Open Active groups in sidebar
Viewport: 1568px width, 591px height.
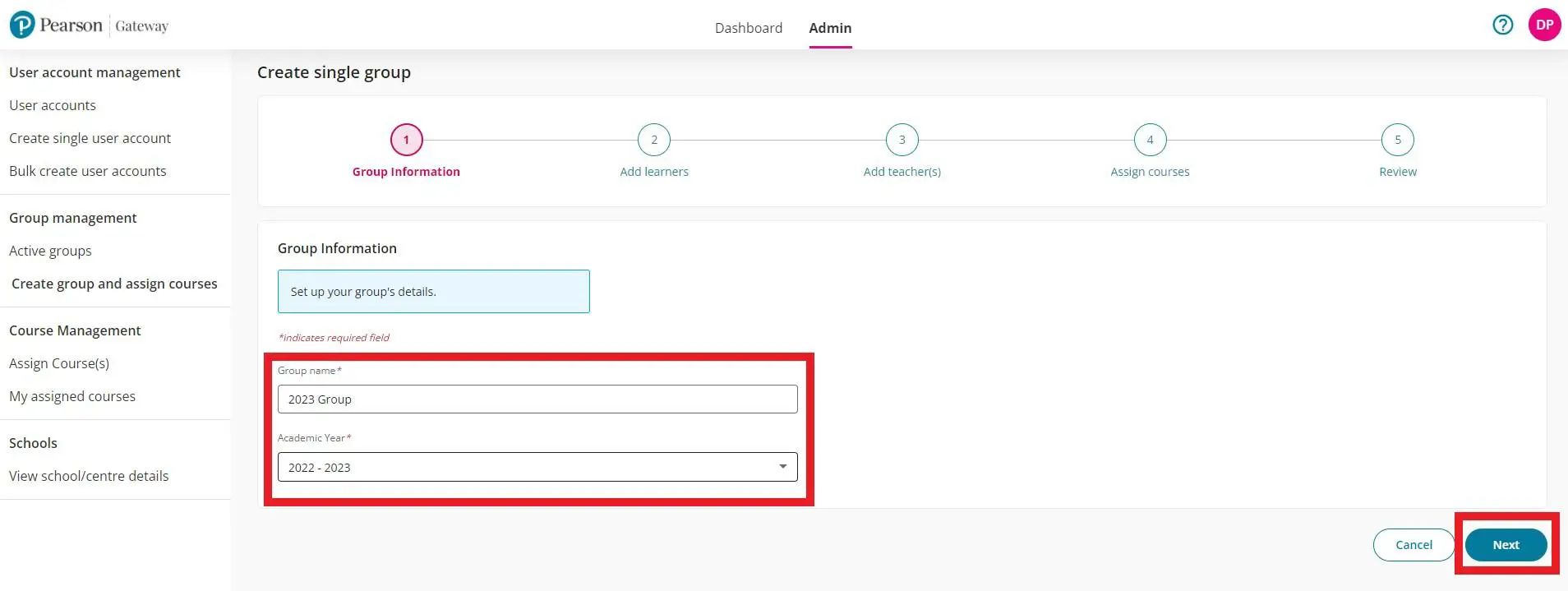point(50,251)
